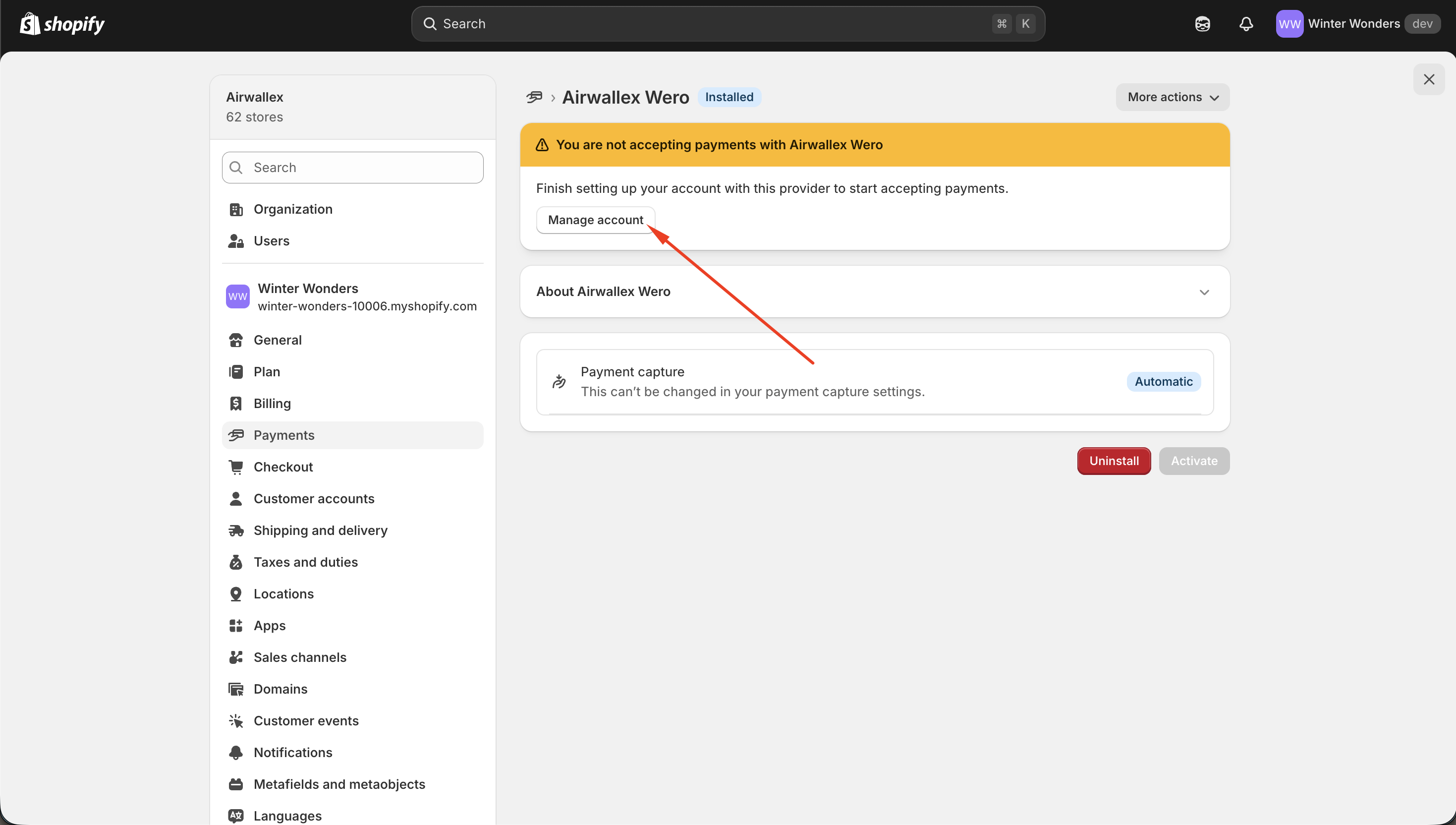
Task: Click the Plan icon
Action: coord(235,372)
